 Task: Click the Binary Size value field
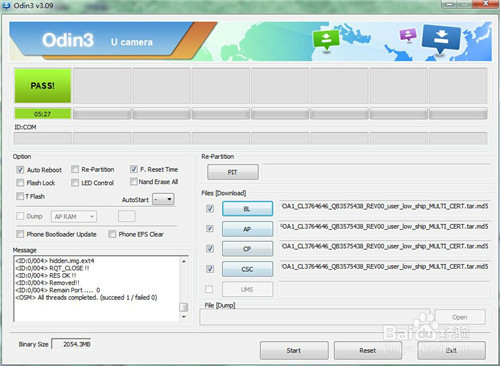[72, 344]
